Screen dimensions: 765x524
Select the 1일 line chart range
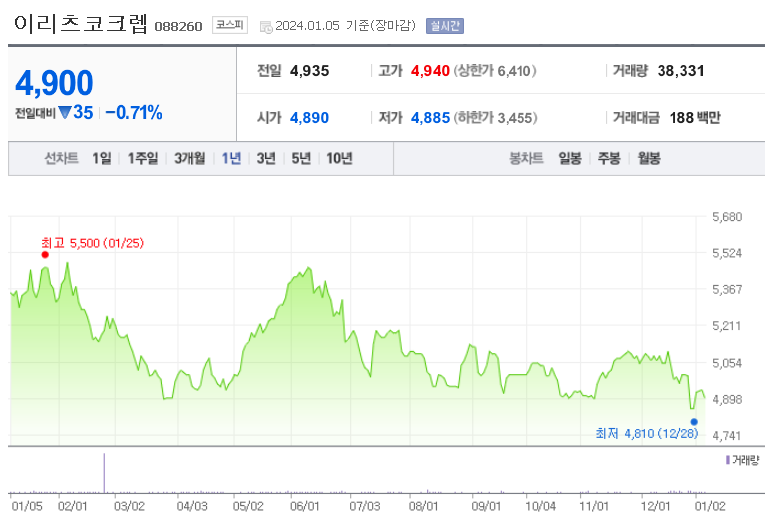coord(102,158)
